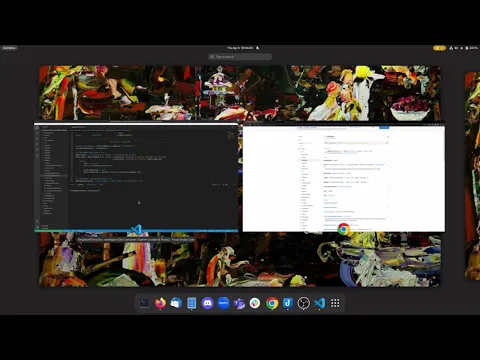Open the blue d-letter app in dock
480x360 pixels.
(288, 303)
